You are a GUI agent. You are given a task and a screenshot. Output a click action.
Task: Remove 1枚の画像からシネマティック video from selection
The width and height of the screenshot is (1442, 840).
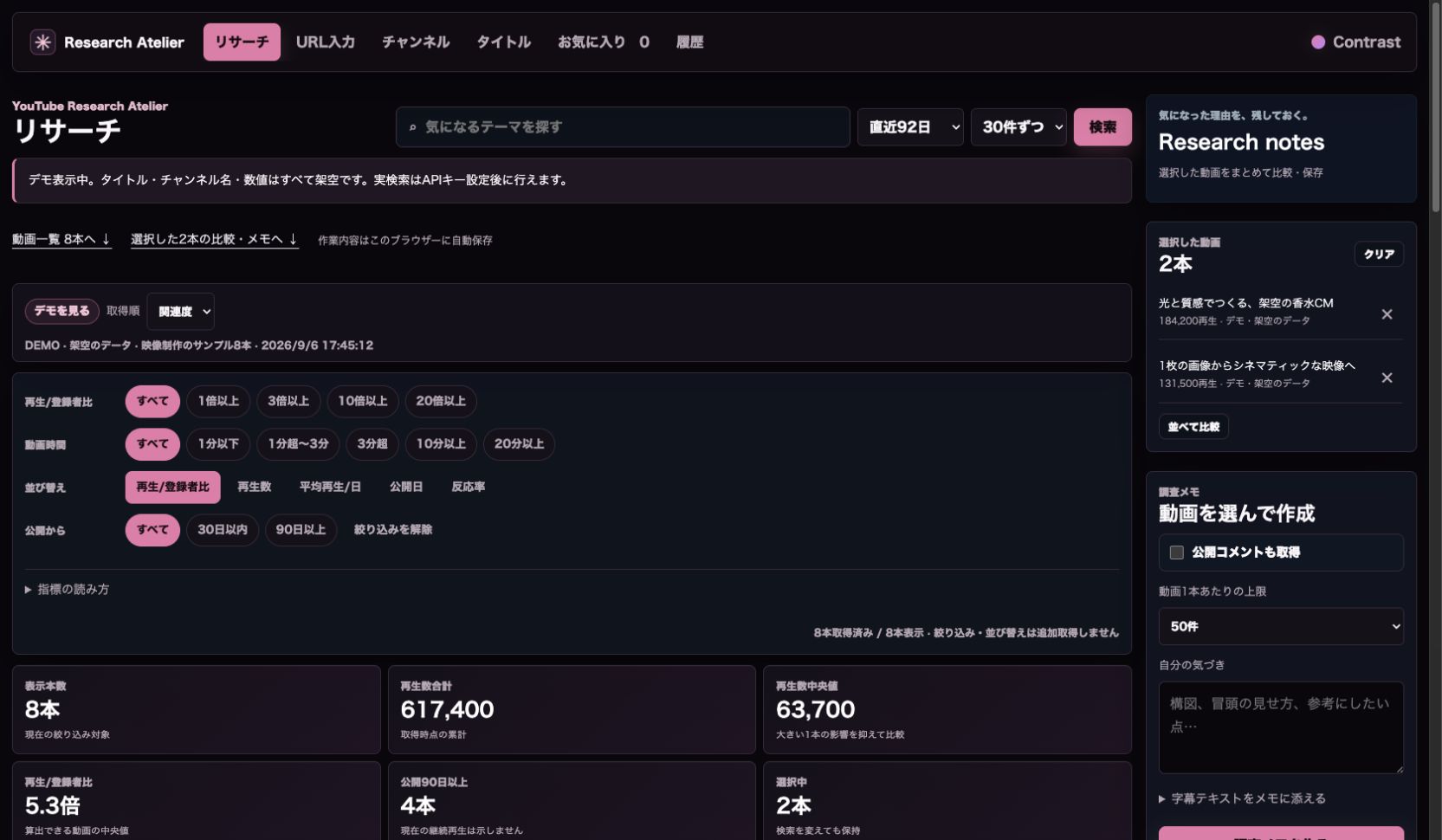click(x=1387, y=378)
